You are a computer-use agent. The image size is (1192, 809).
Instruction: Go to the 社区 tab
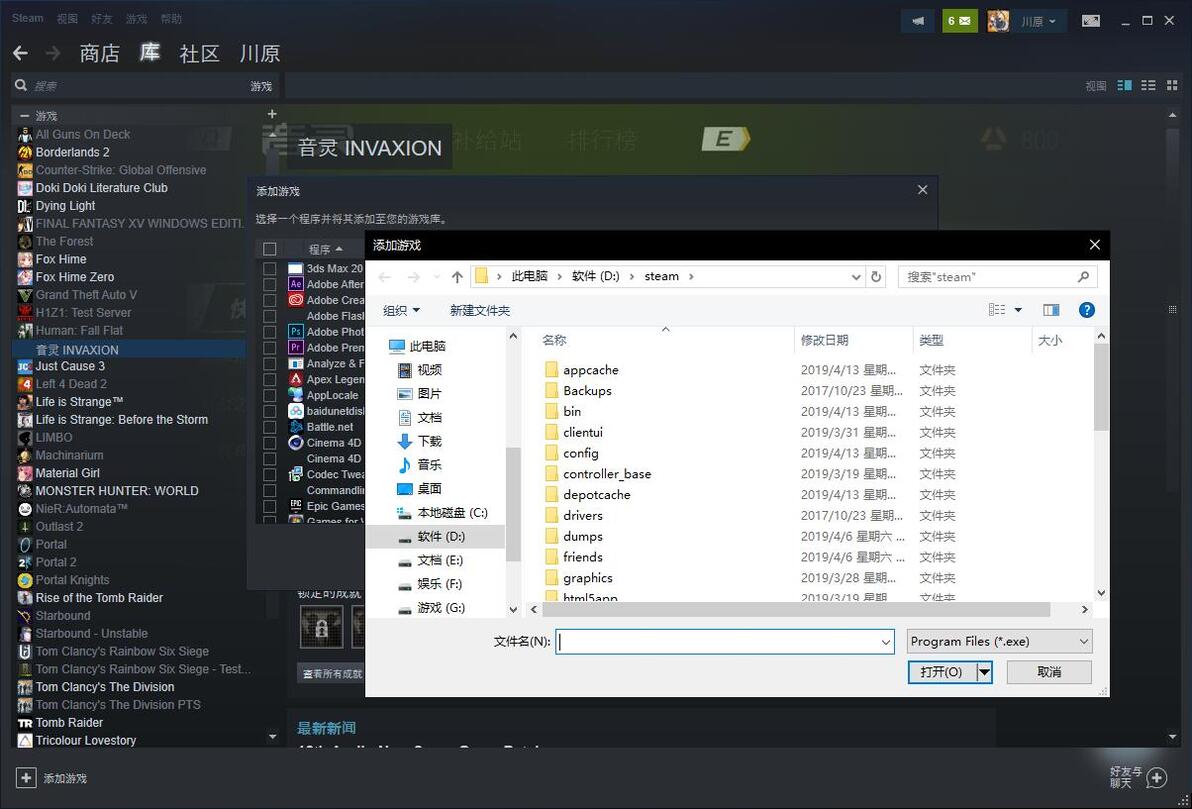click(199, 53)
